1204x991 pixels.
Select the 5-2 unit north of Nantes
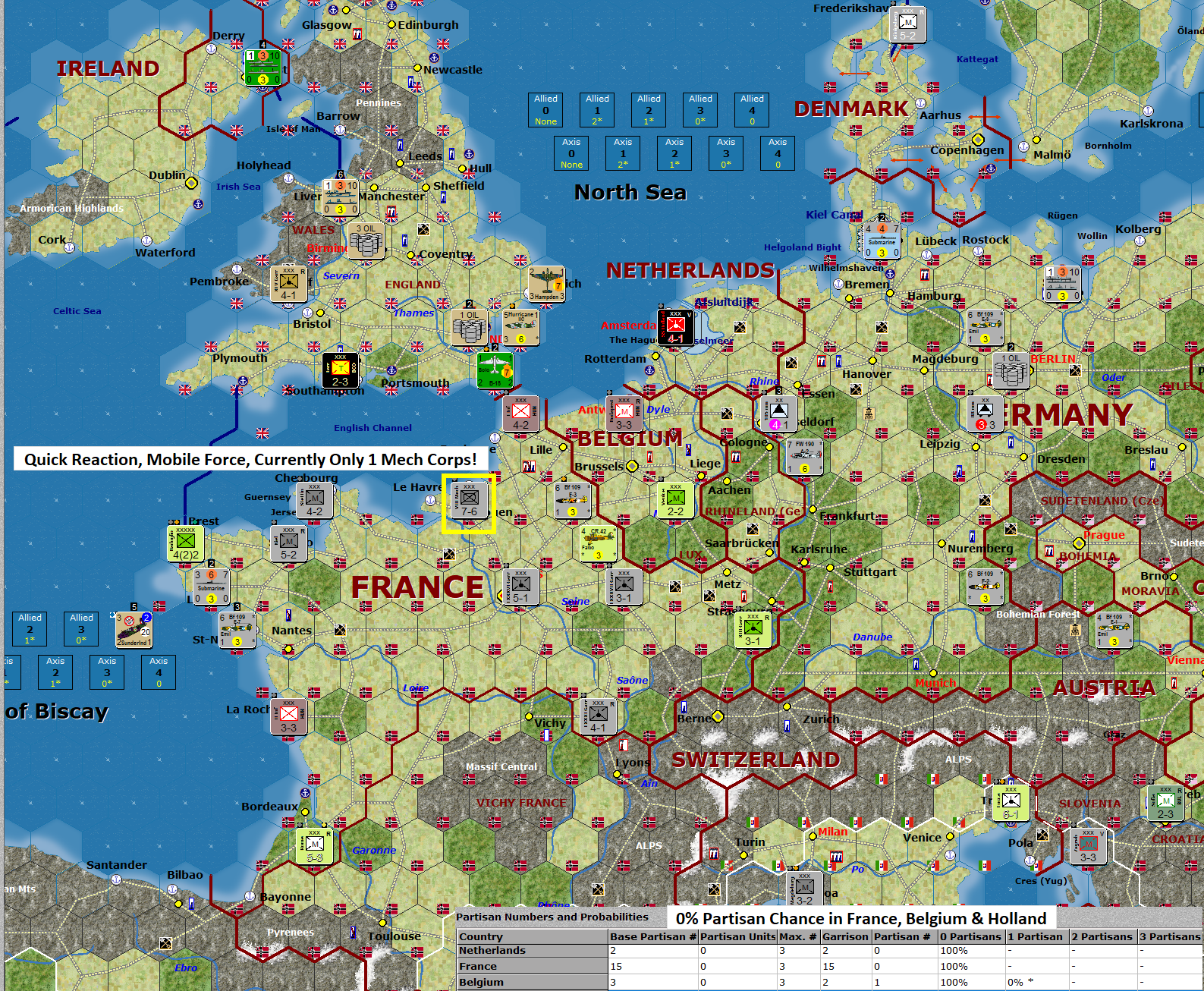289,543
